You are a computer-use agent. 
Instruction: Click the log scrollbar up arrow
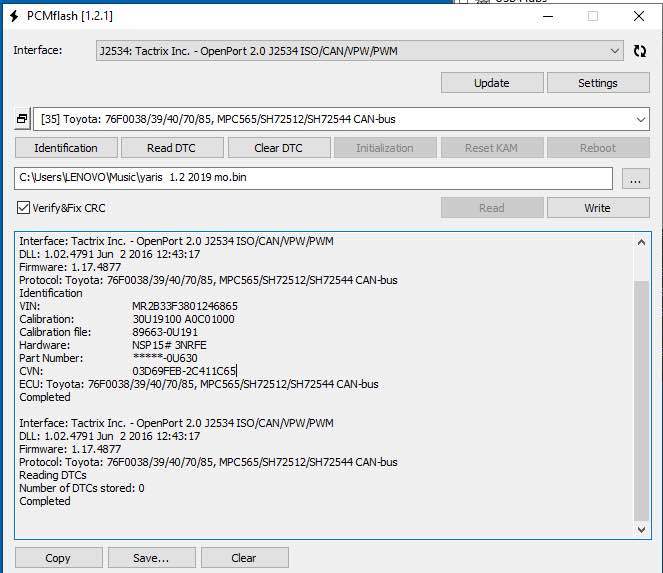click(x=641, y=242)
